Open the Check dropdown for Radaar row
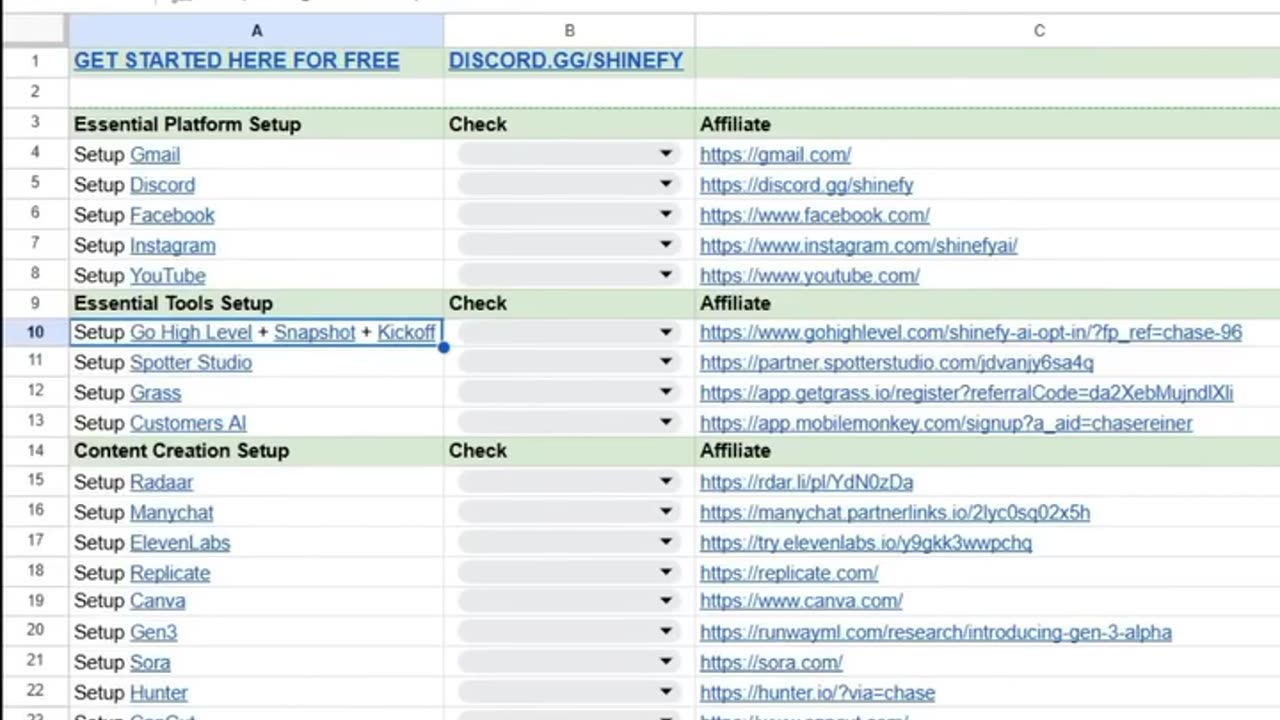 (x=567, y=481)
